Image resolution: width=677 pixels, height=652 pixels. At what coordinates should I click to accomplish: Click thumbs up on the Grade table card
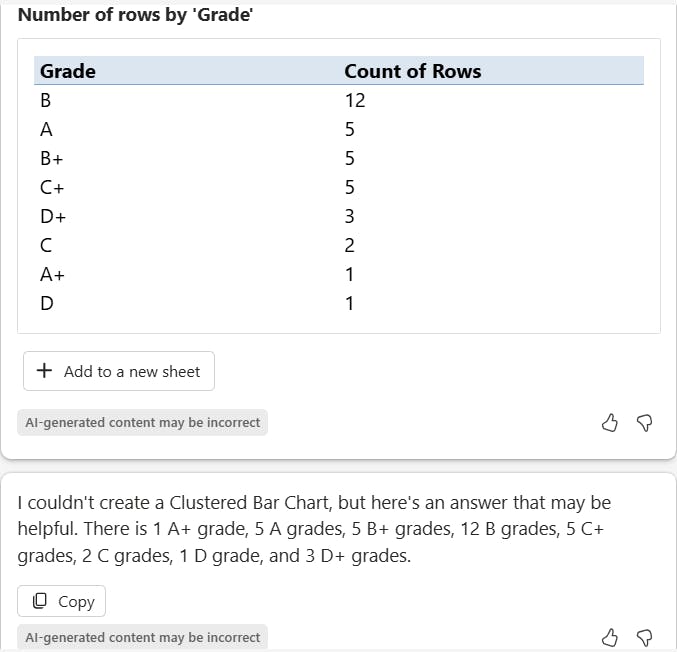click(610, 423)
